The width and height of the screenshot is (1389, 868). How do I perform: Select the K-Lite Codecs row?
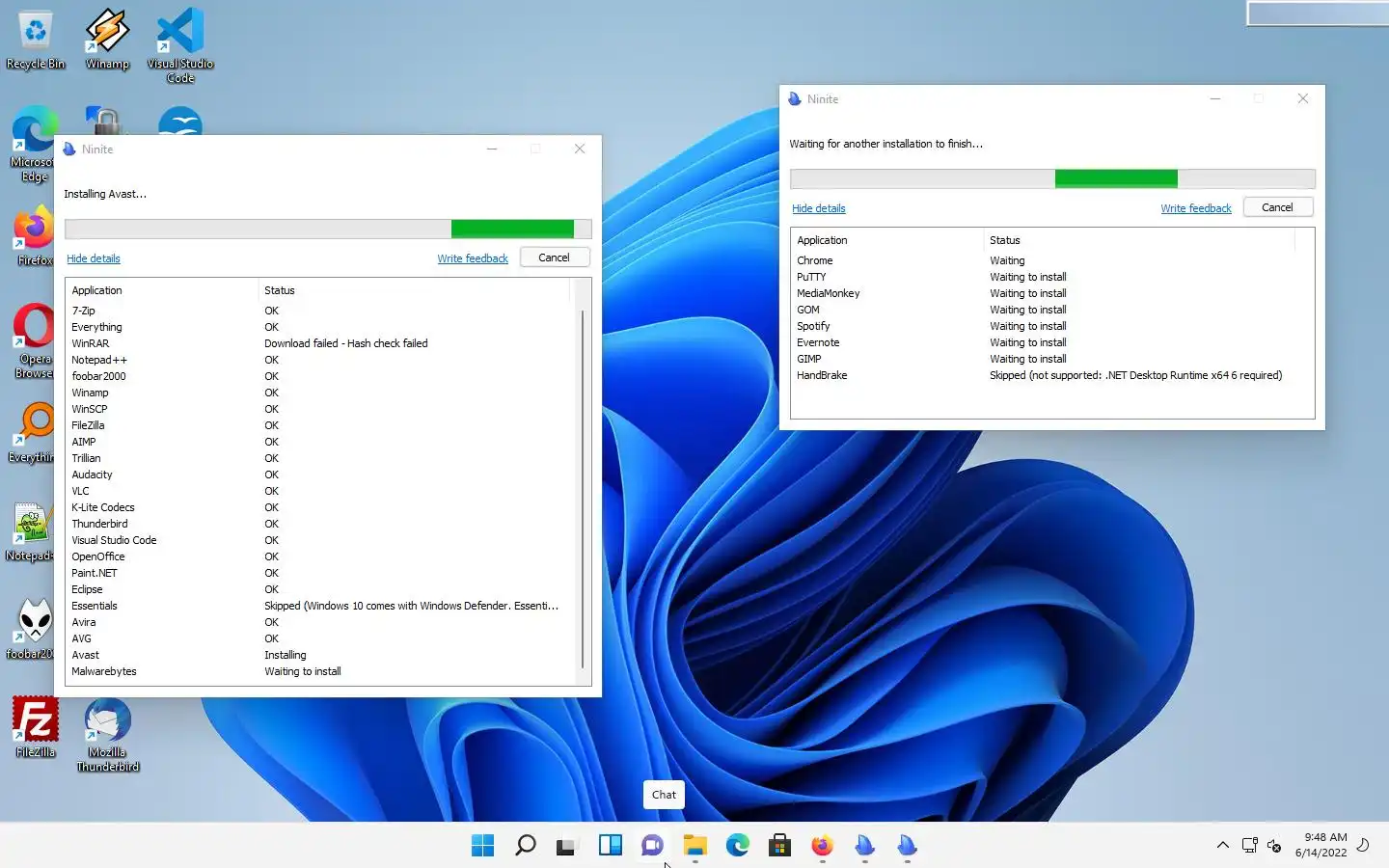[320, 507]
